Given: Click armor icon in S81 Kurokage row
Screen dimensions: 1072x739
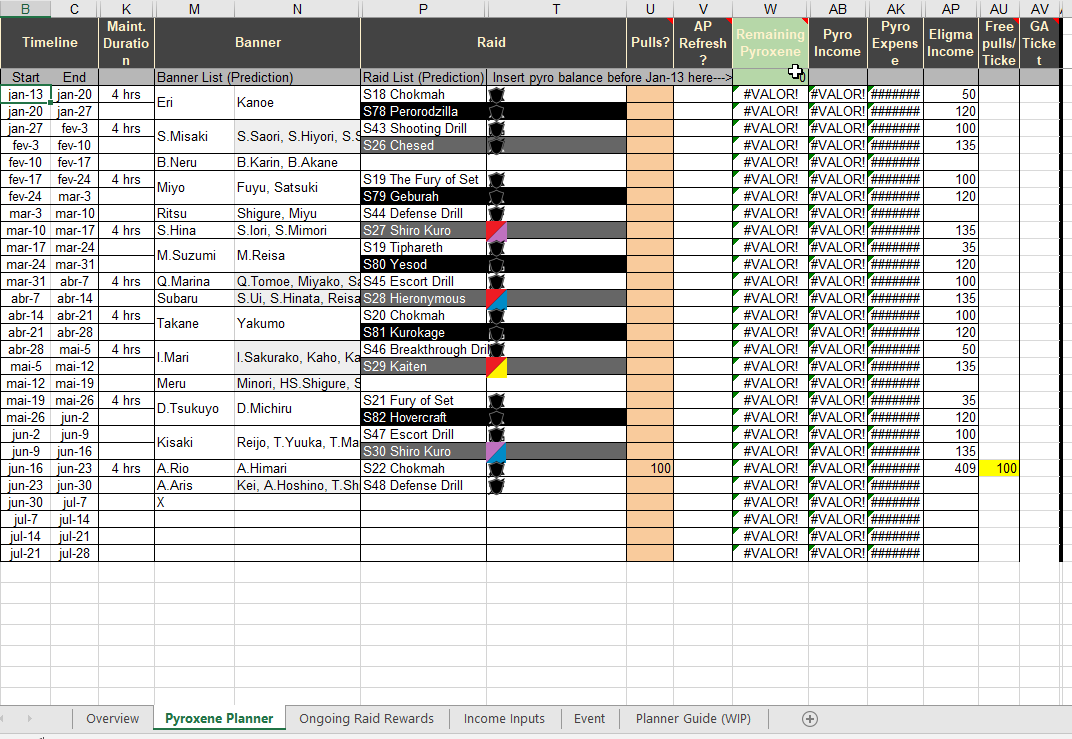Looking at the screenshot, I should (496, 332).
